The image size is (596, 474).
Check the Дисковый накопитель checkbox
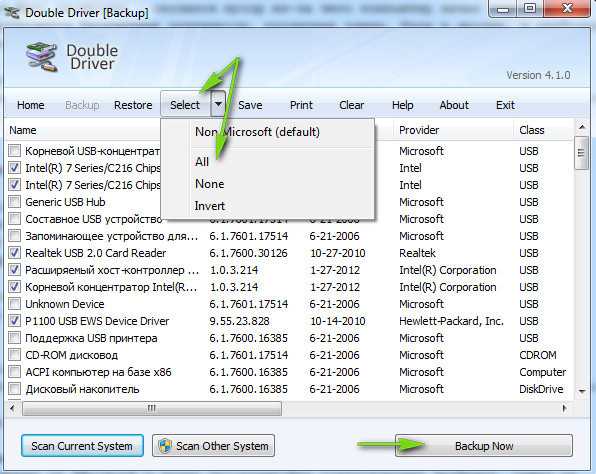(14, 388)
